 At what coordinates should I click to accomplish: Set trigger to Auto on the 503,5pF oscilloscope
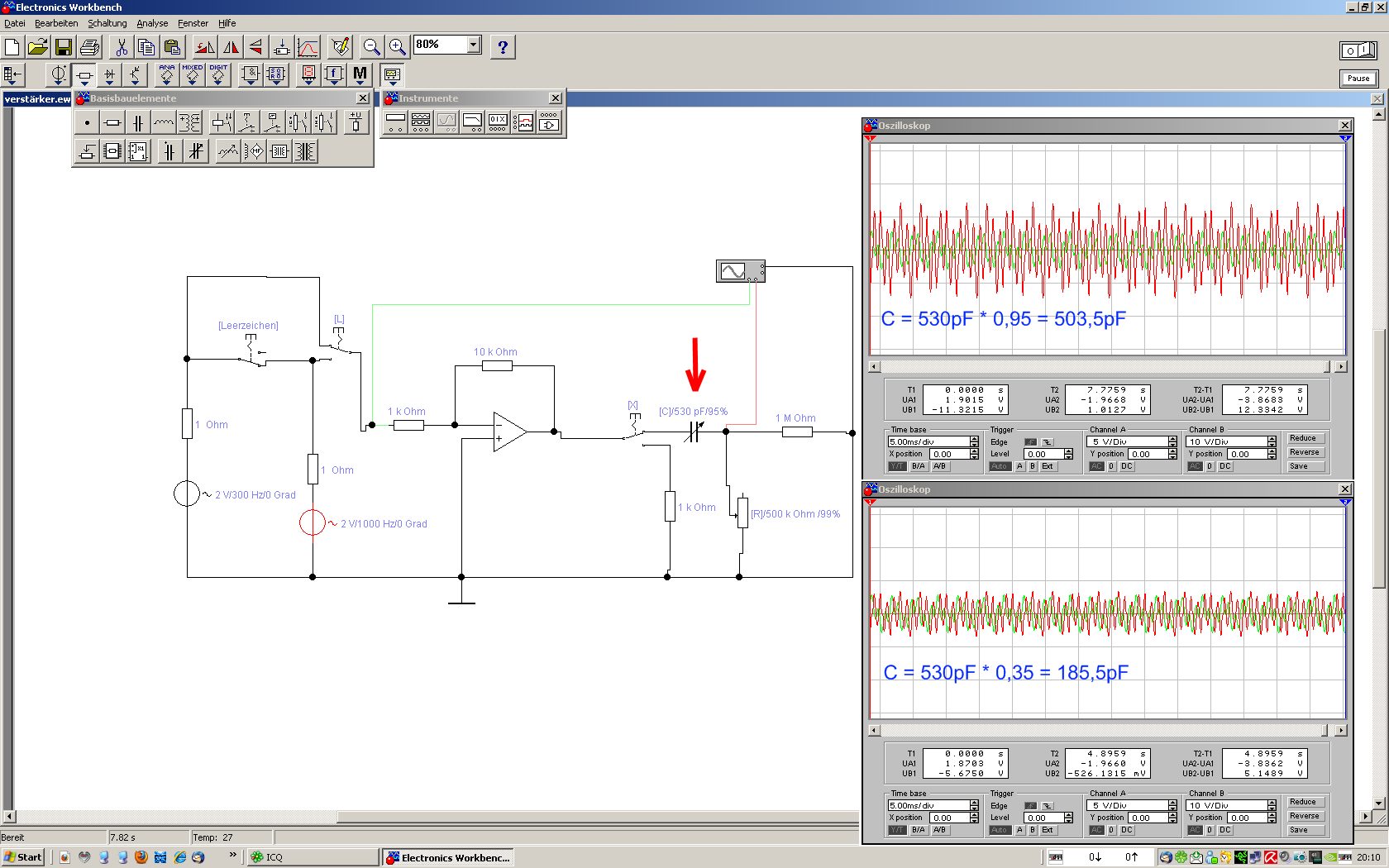click(x=1000, y=466)
